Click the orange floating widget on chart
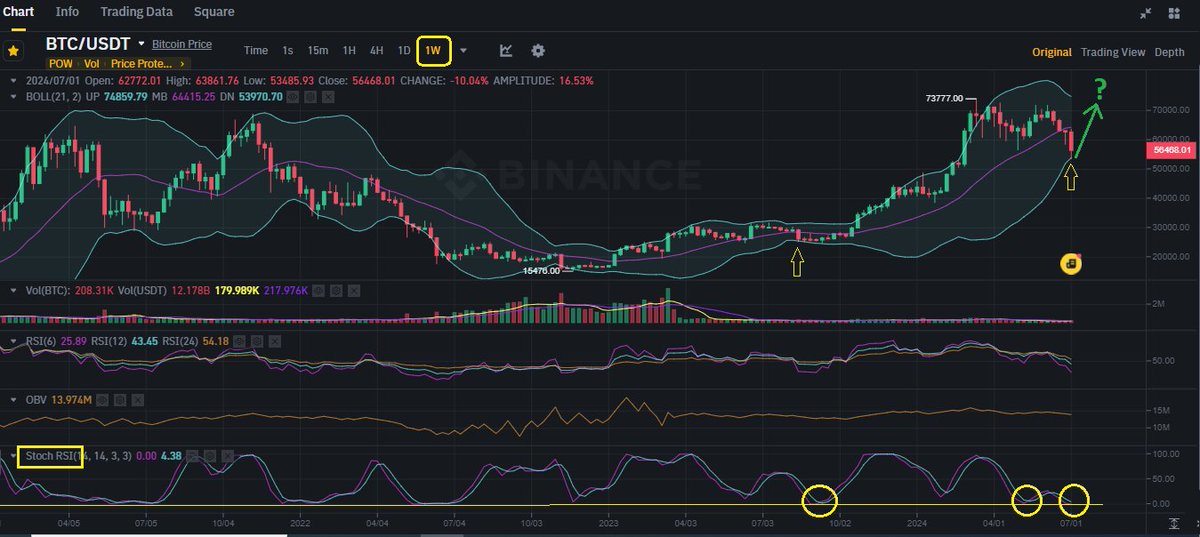Screen dimensions: 1200x537 (x=1071, y=263)
